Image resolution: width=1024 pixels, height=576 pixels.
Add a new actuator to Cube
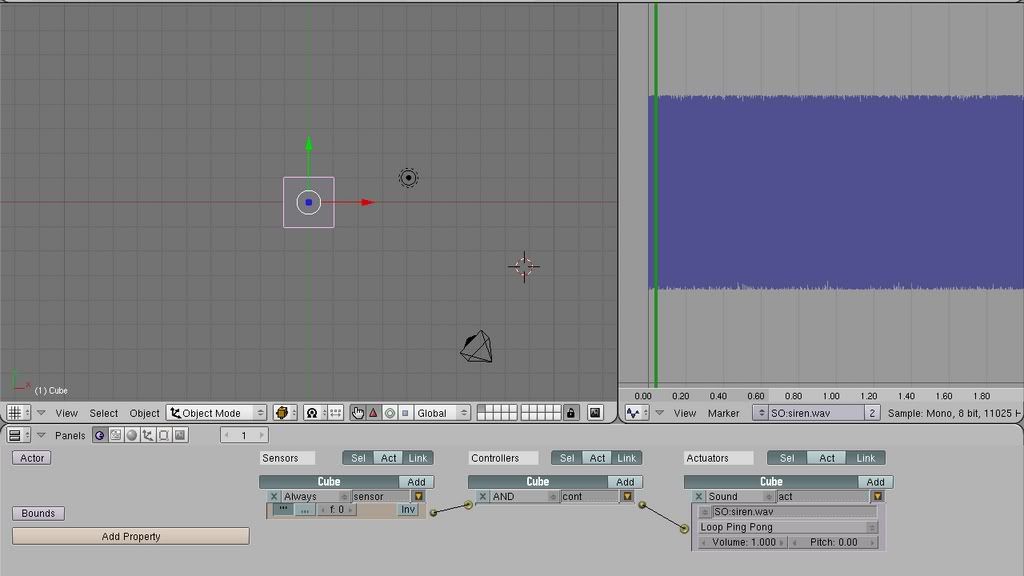tap(875, 481)
